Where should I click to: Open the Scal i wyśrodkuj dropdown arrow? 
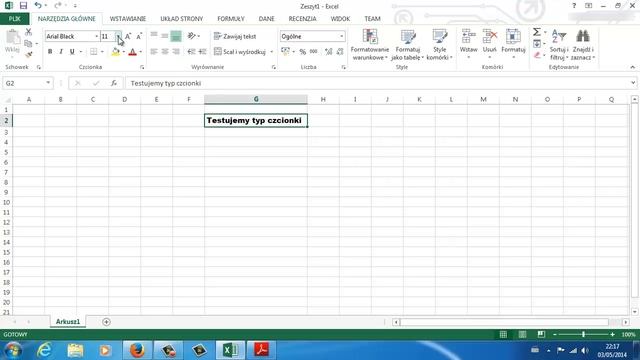pyautogui.click(x=271, y=52)
